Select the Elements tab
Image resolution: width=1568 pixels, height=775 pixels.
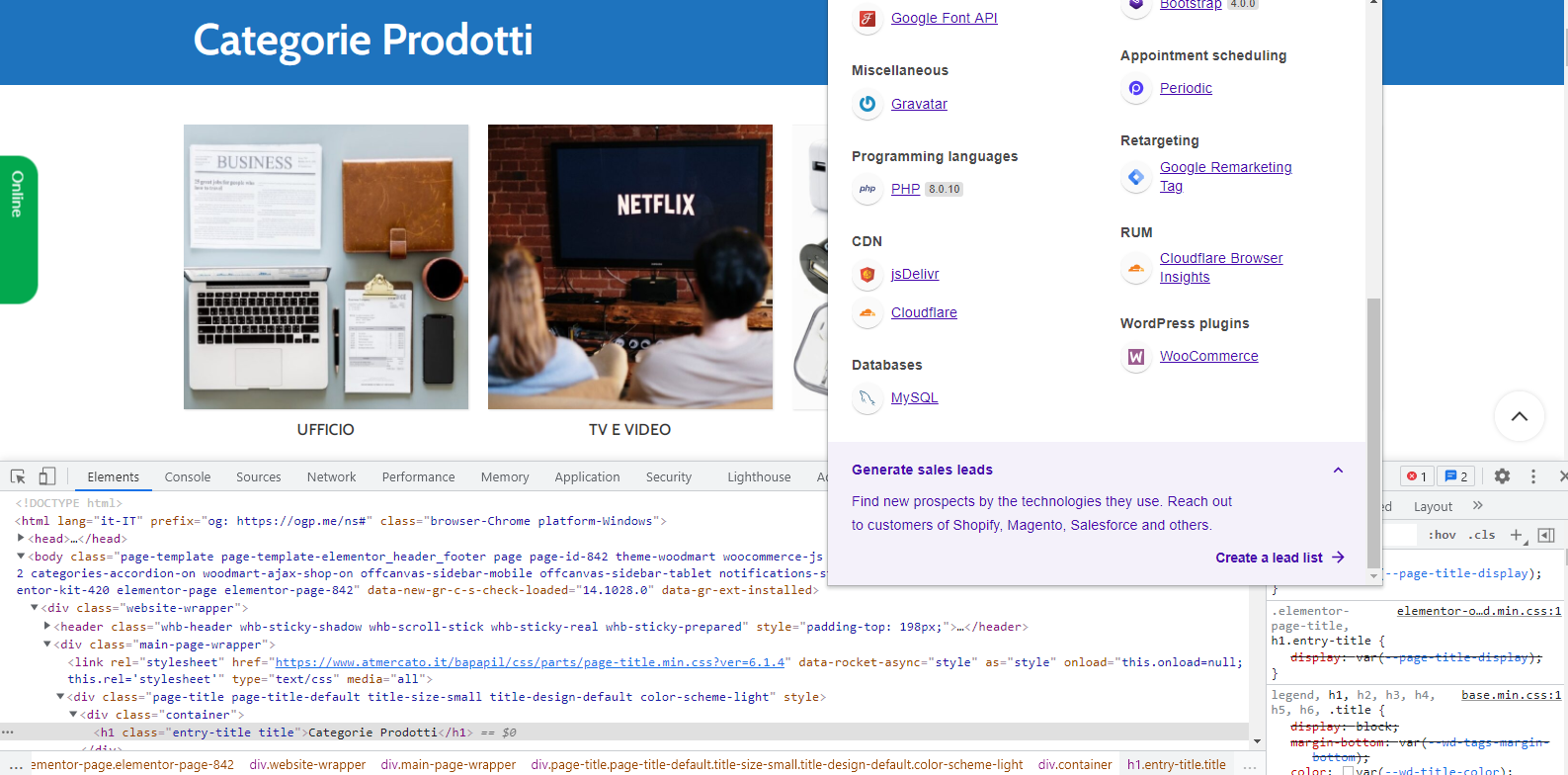click(114, 476)
